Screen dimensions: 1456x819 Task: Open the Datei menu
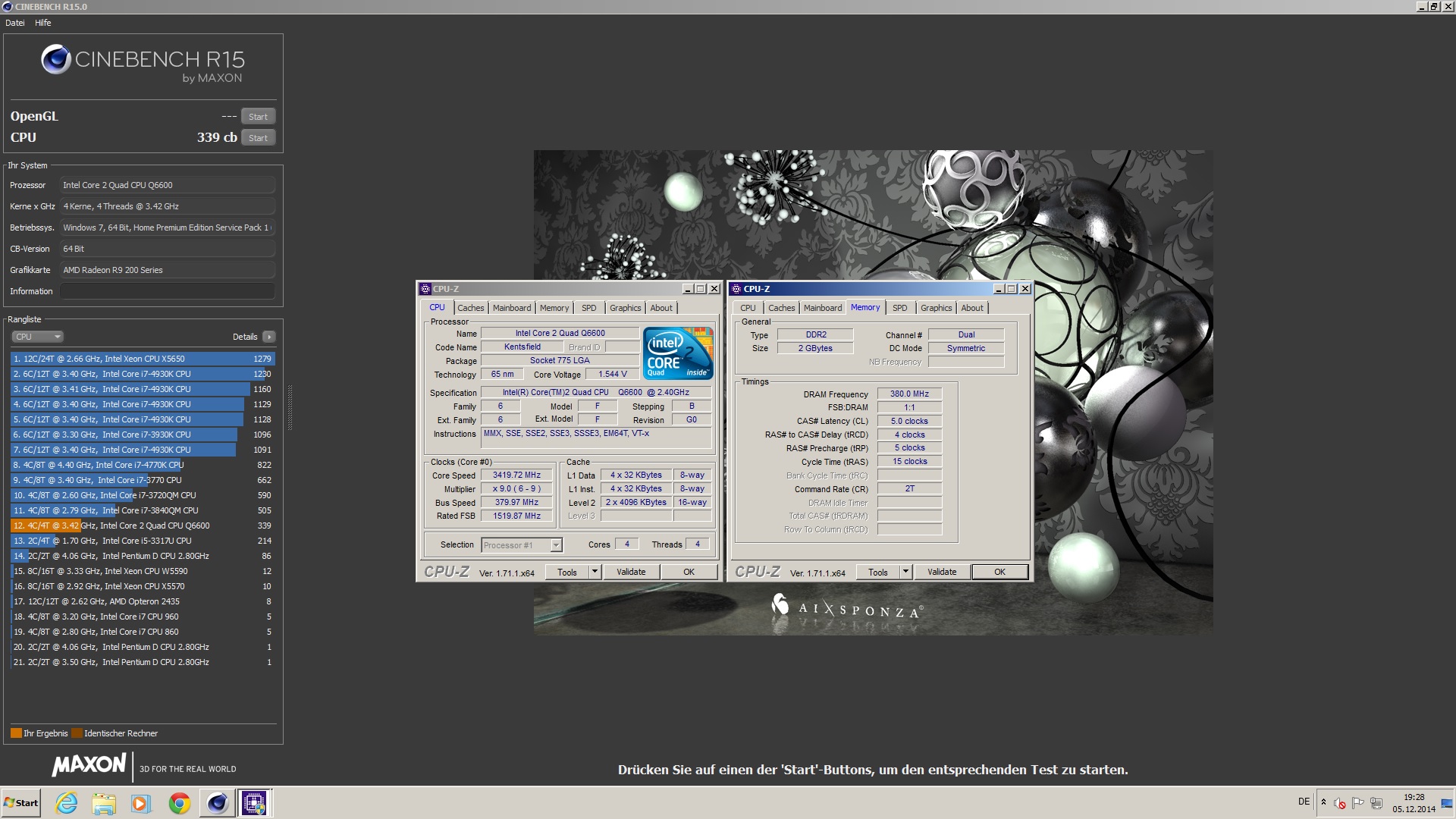pos(15,23)
